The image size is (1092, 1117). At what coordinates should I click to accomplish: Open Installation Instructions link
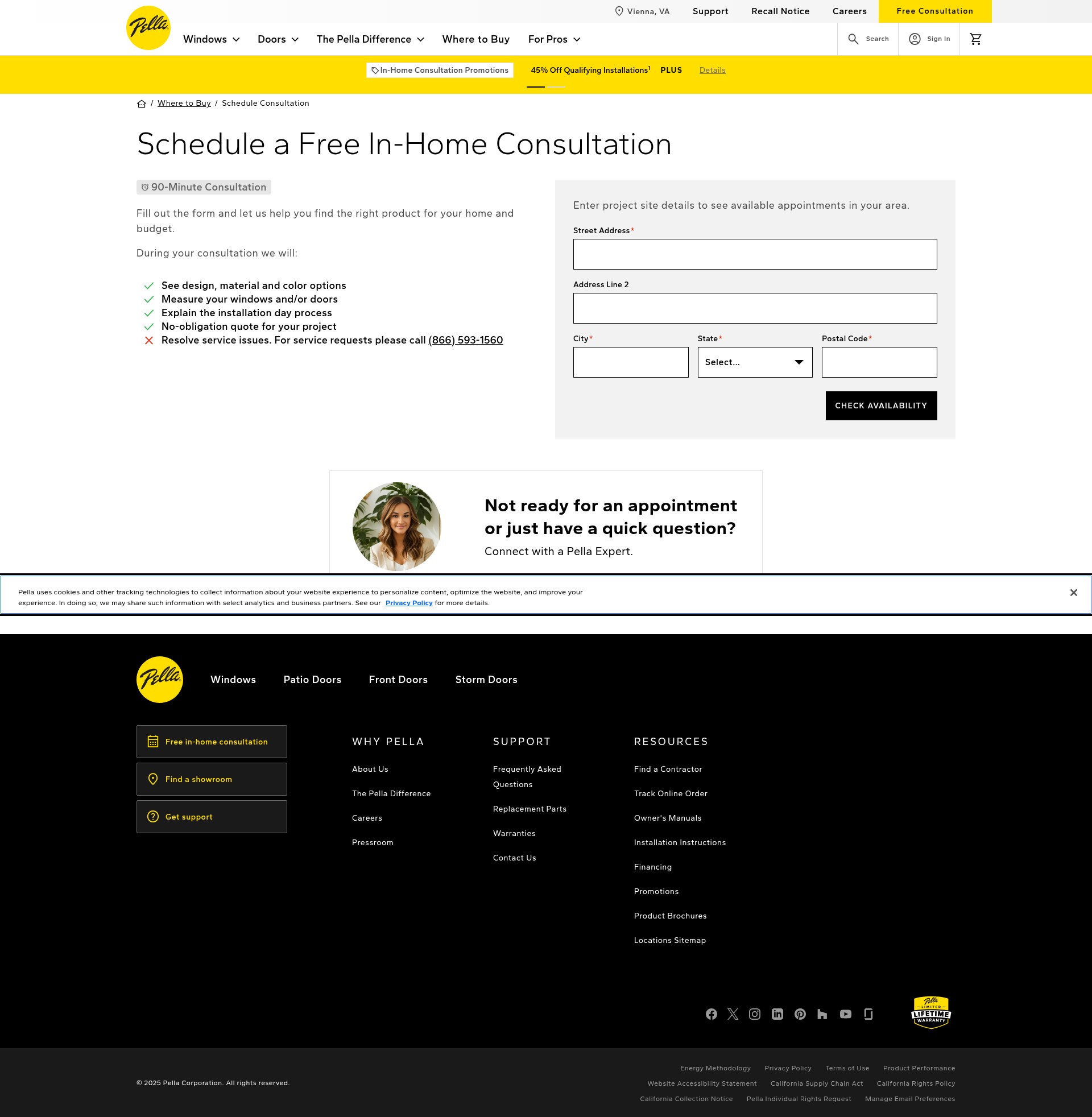tap(680, 843)
